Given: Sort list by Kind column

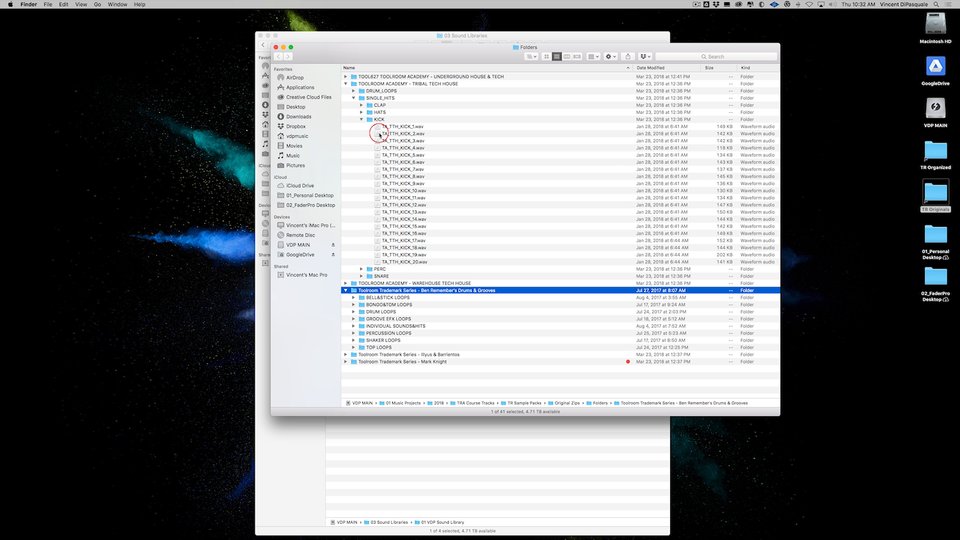Looking at the screenshot, I should point(758,68).
